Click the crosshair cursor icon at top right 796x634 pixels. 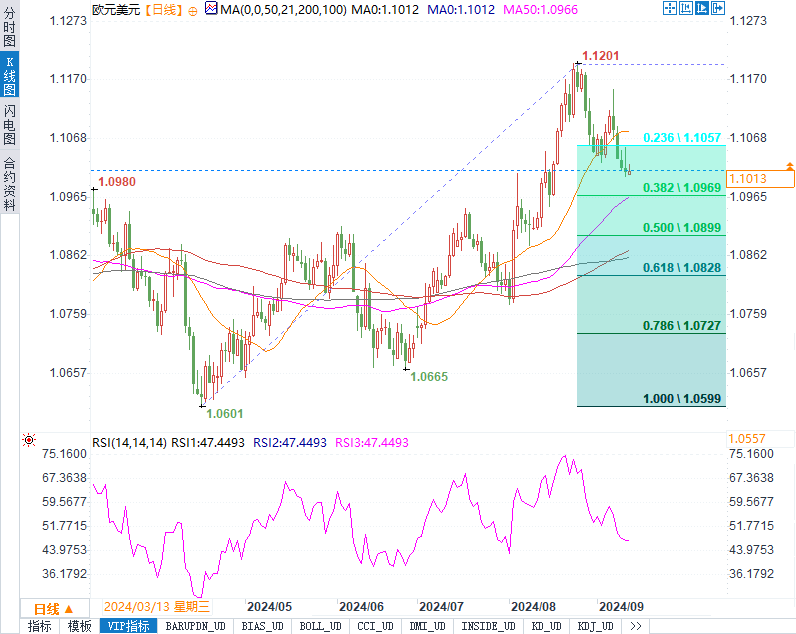670,8
